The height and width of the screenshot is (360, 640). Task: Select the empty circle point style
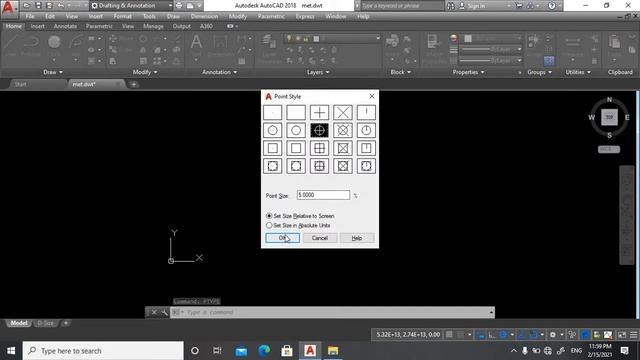click(296, 130)
